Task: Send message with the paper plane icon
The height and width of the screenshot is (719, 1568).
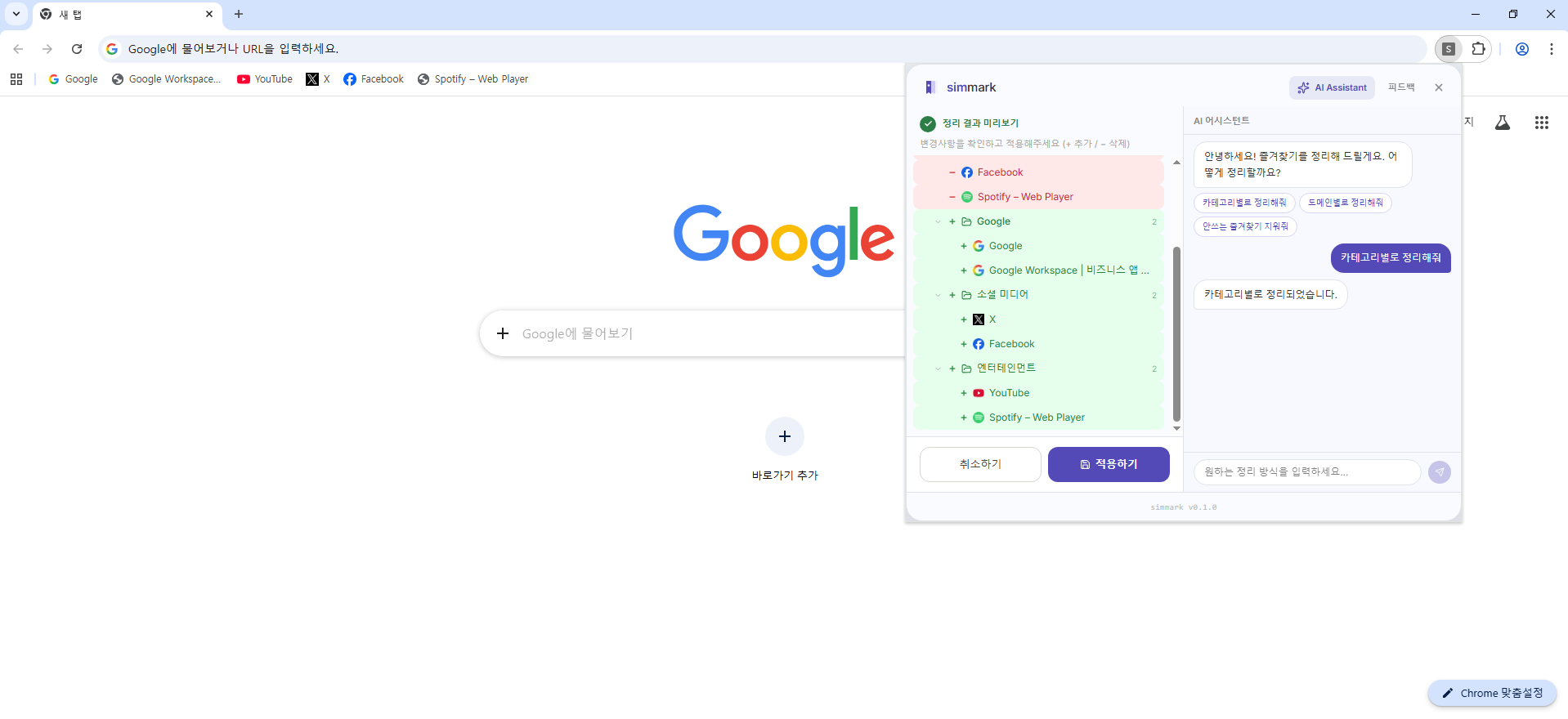Action: (x=1440, y=472)
